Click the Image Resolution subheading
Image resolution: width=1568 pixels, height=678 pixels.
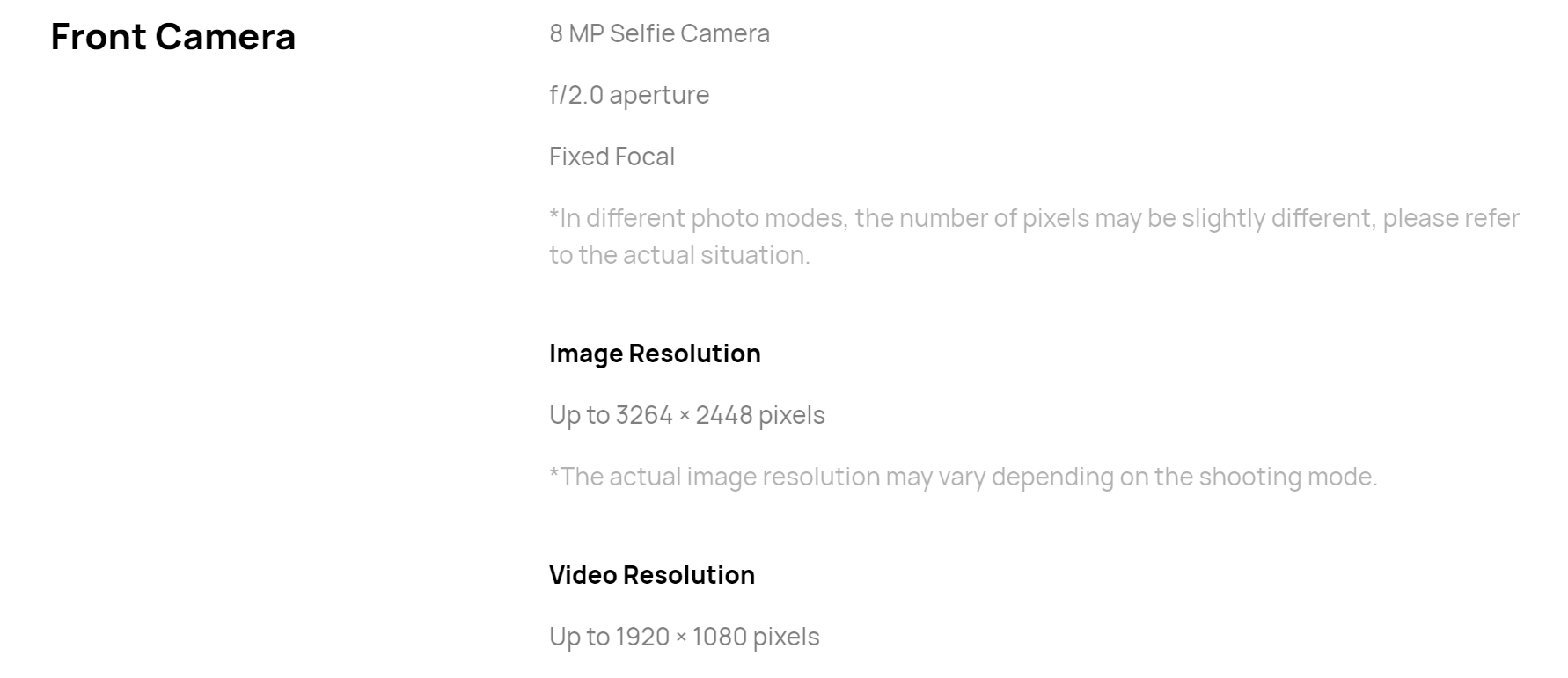point(655,354)
